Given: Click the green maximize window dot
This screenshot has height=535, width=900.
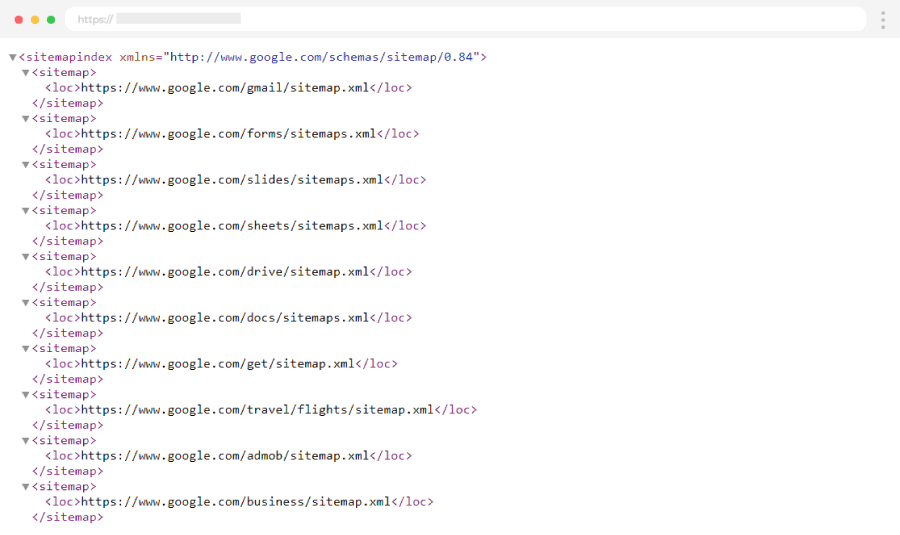Looking at the screenshot, I should 51,19.
